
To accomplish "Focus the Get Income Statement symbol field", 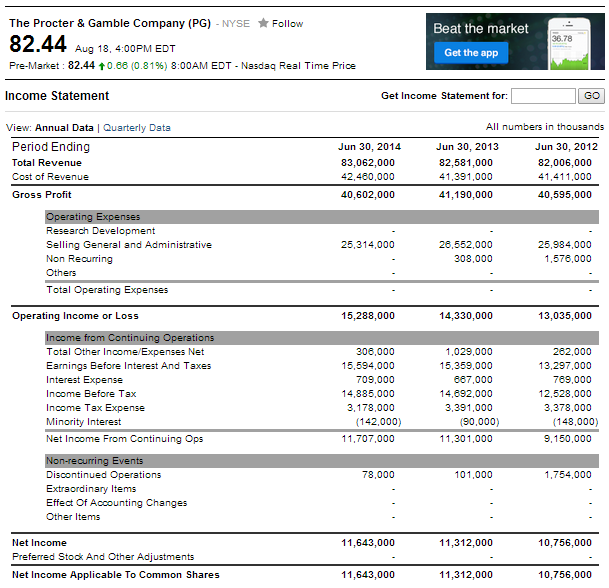I will coord(543,96).
